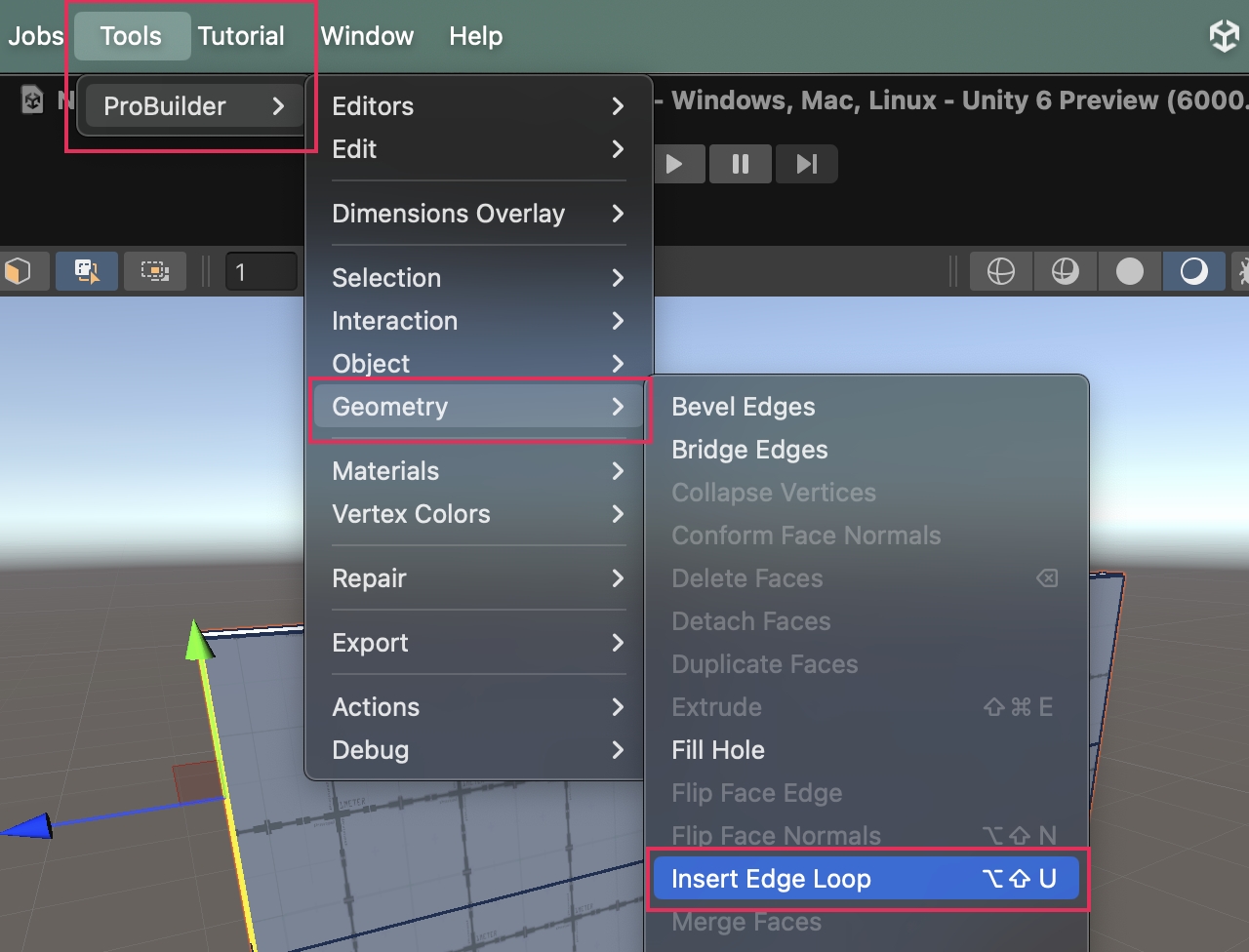This screenshot has width=1249, height=952.
Task: Click the blue Z-axis arrow of the move gizmo
Action: [x=27, y=827]
